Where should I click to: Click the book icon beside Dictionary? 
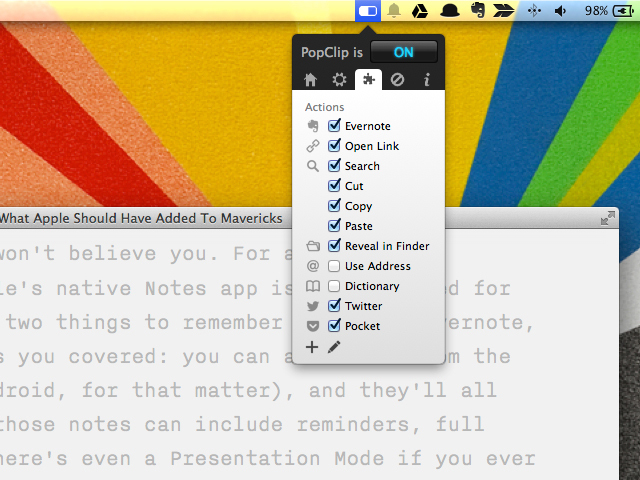point(313,286)
